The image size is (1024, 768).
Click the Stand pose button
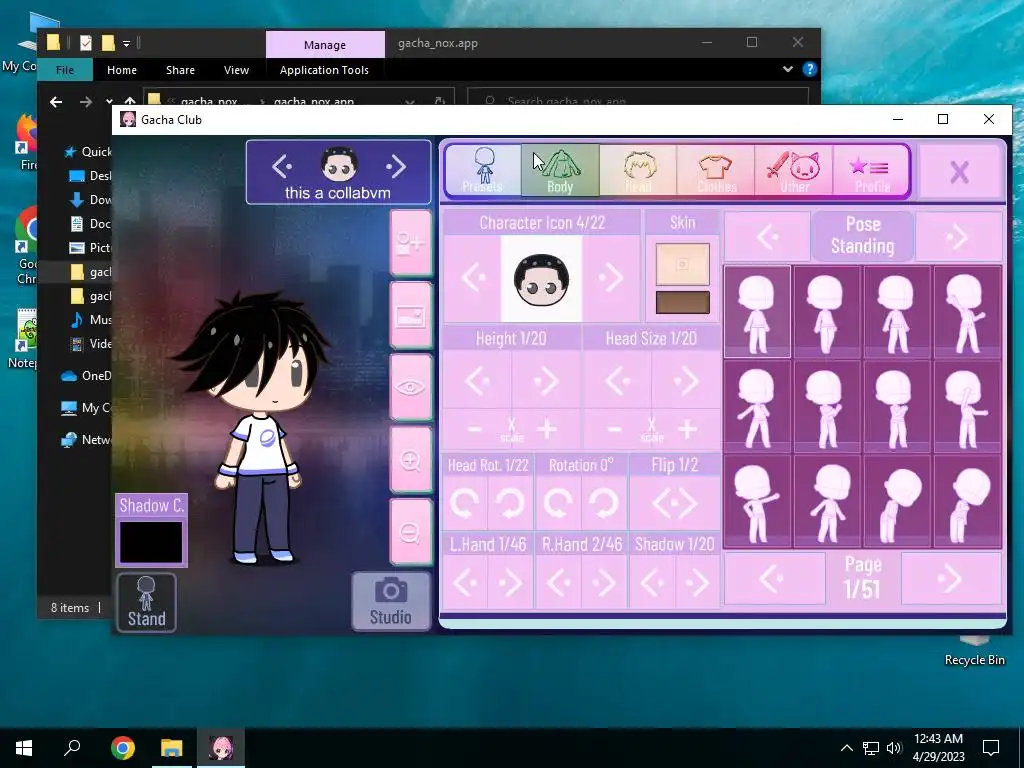[146, 602]
